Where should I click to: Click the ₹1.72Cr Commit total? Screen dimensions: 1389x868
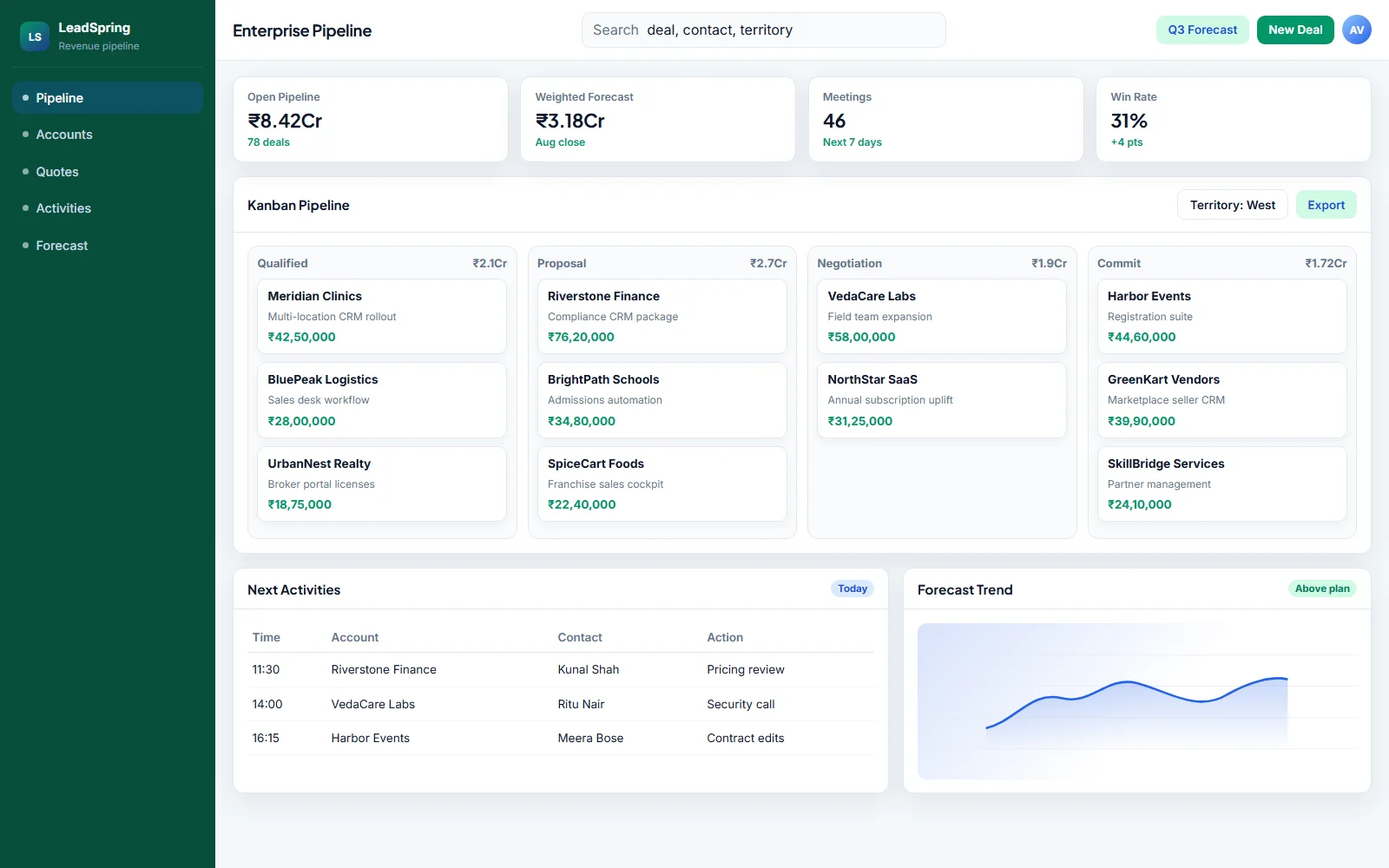1326,263
